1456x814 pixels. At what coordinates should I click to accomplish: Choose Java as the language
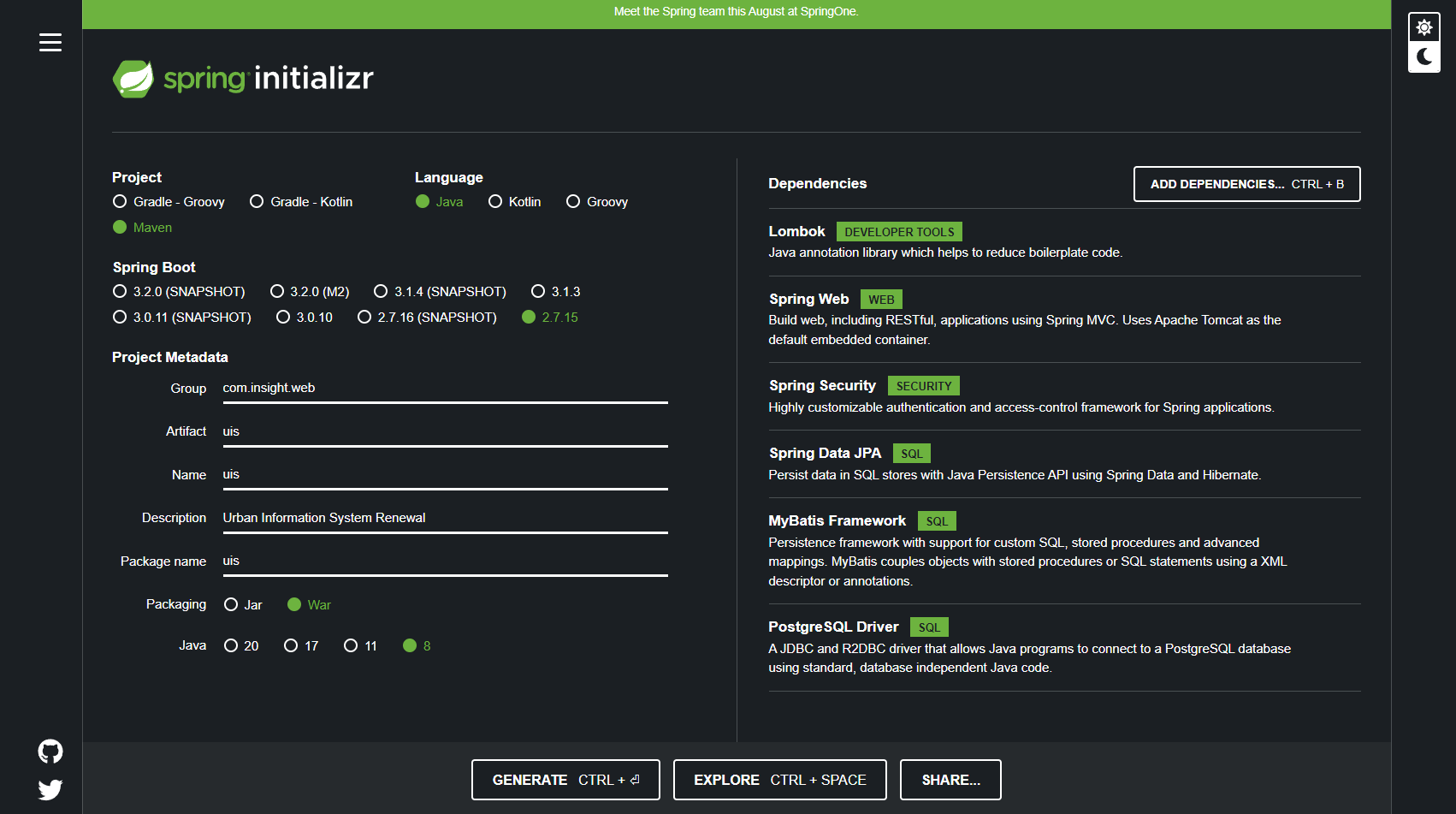coord(439,202)
